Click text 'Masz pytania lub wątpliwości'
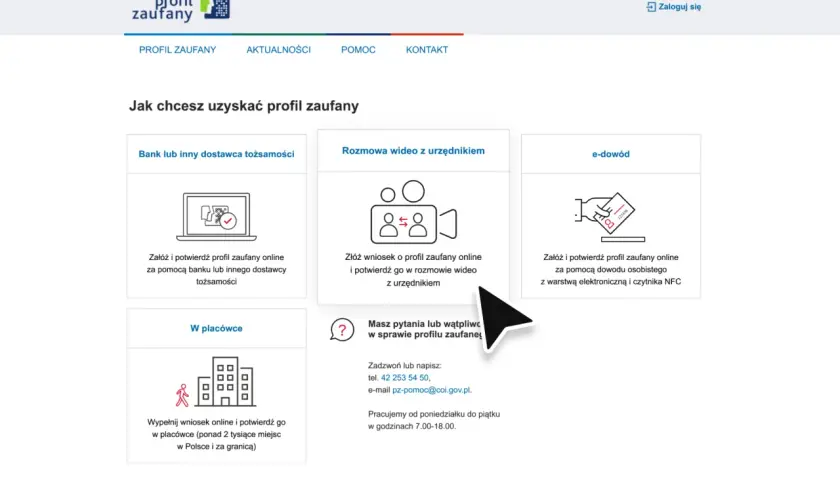 tap(424, 324)
